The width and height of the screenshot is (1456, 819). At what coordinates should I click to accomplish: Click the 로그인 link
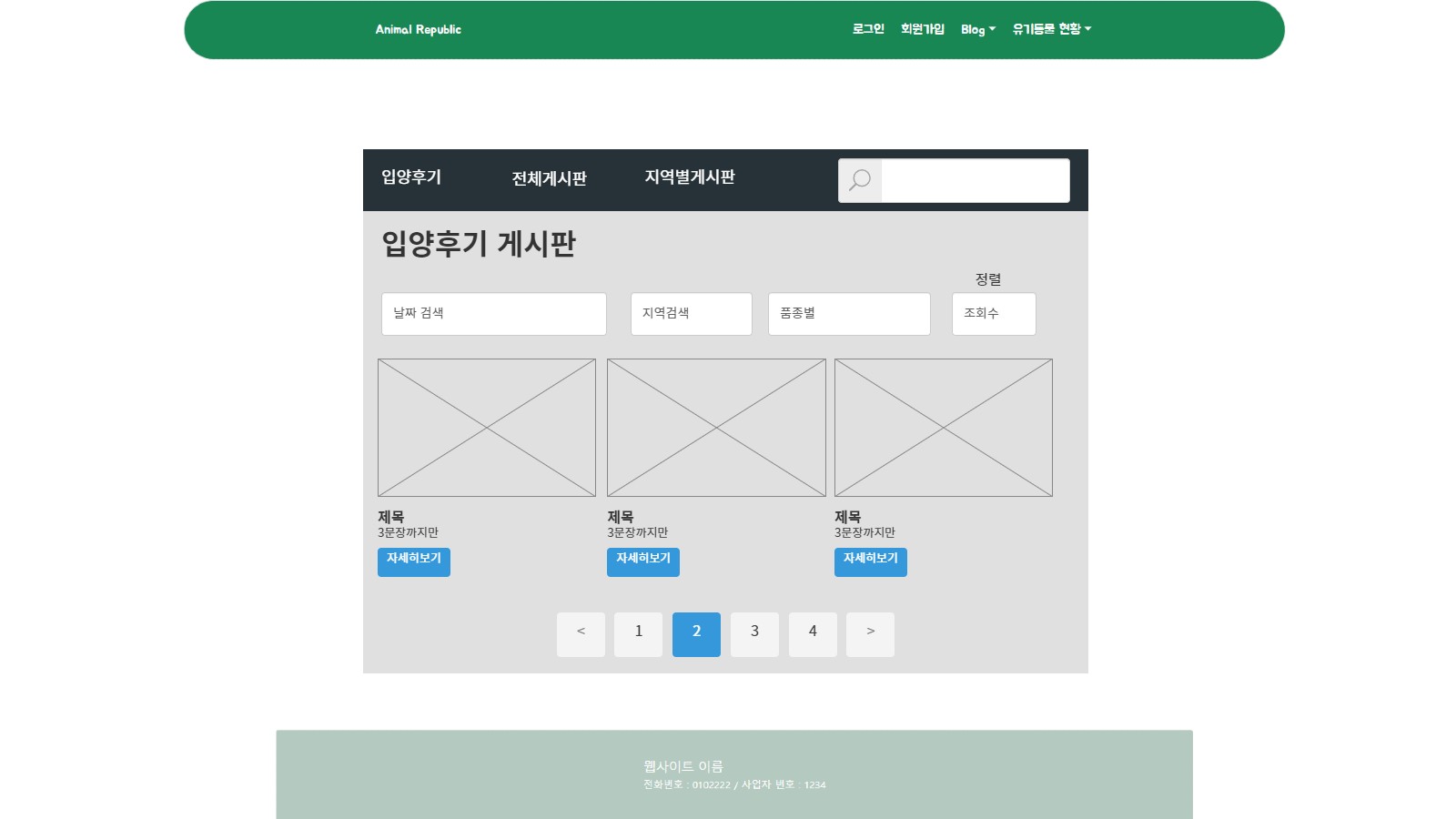tap(868, 28)
